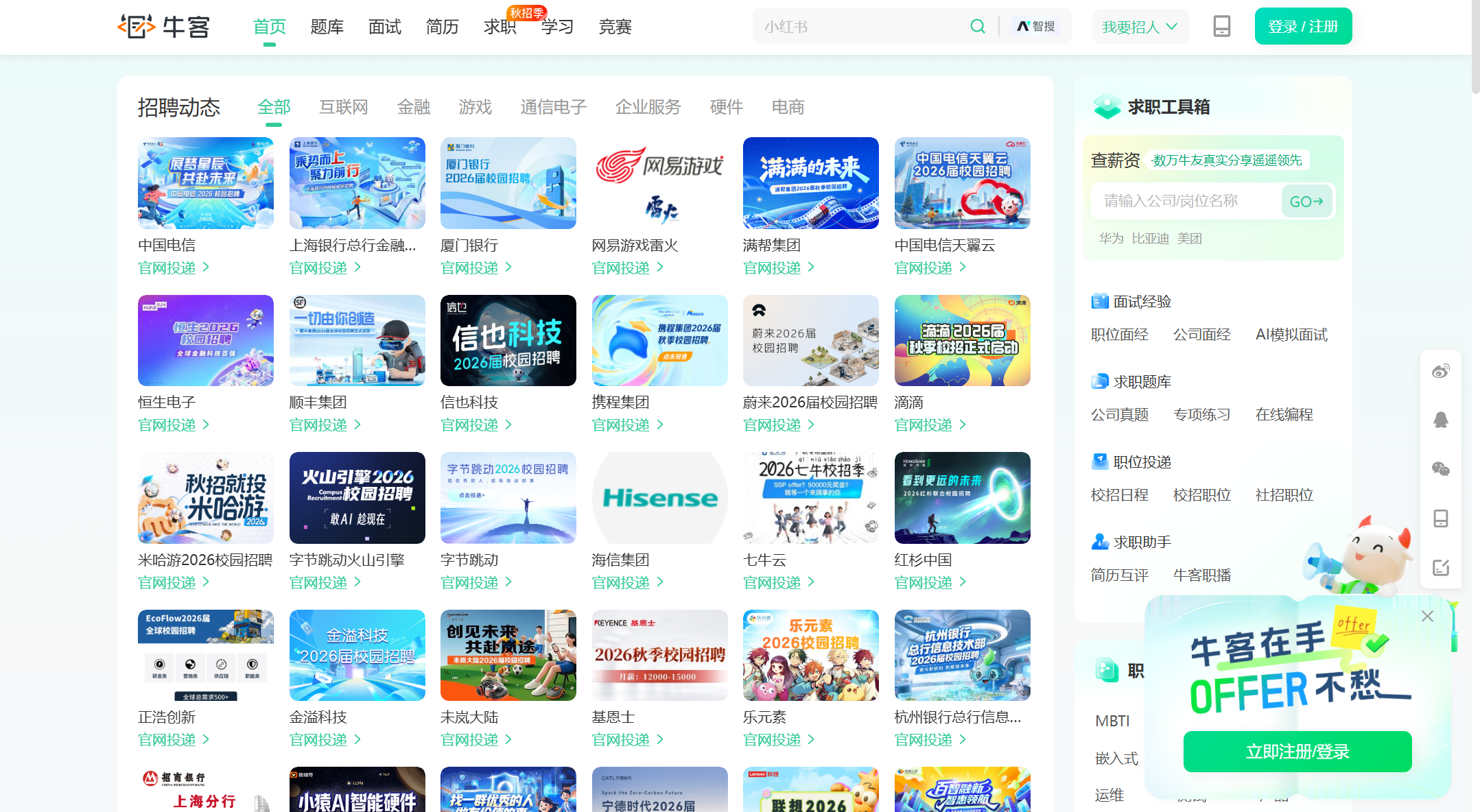
Task: Expand the 我要招人 dropdown
Action: pyautogui.click(x=1140, y=26)
